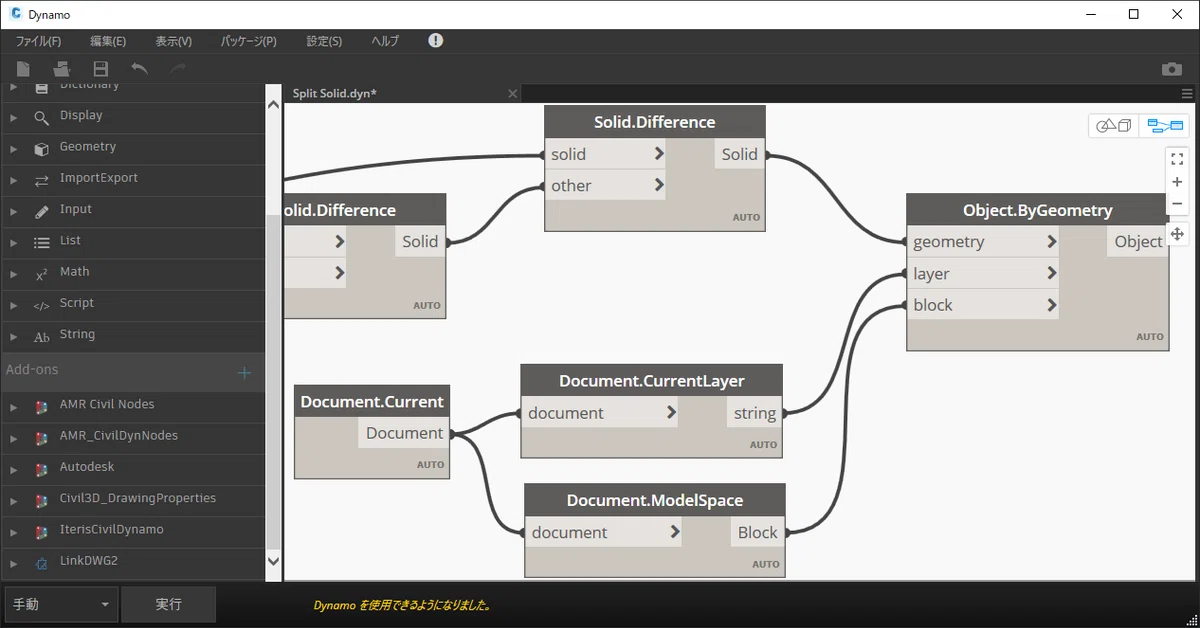
Task: Open the パッケージ(P) menu
Action: pos(249,41)
